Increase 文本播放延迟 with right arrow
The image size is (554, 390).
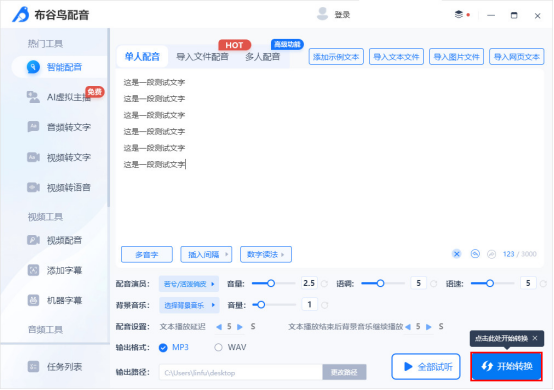point(240,327)
